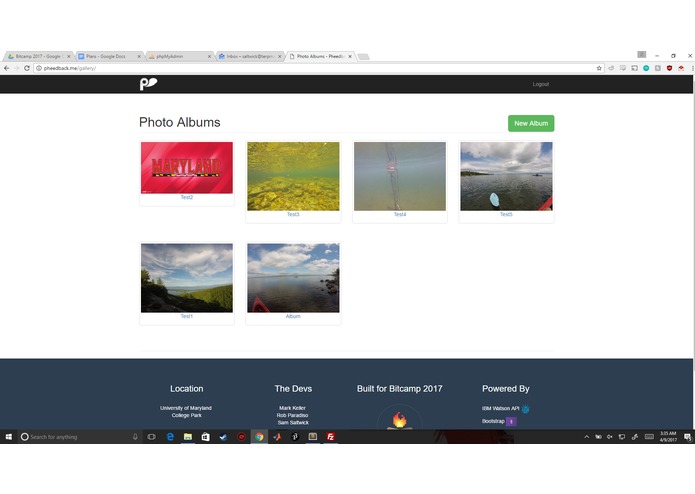Click the Search for anything taskbar box
Viewport: 695px width, 494px height.
click(x=80, y=437)
